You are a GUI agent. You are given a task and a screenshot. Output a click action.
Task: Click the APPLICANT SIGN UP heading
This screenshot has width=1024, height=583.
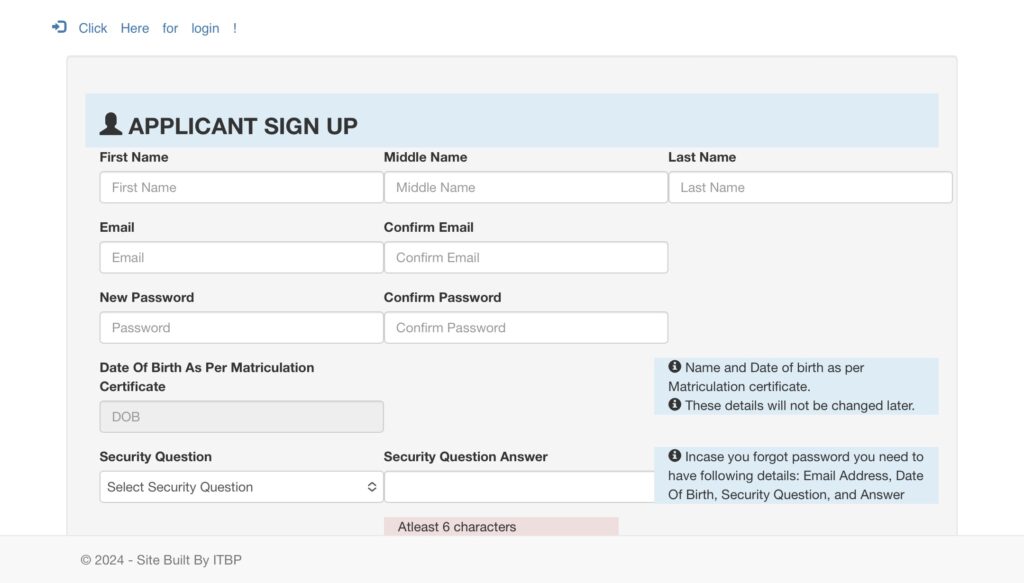(x=243, y=126)
